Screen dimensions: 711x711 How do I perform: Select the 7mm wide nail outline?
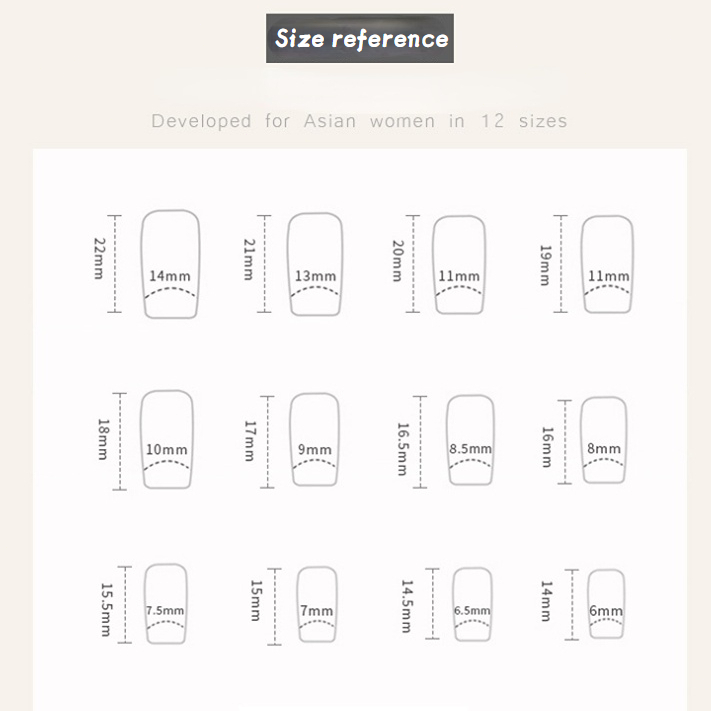(316, 603)
